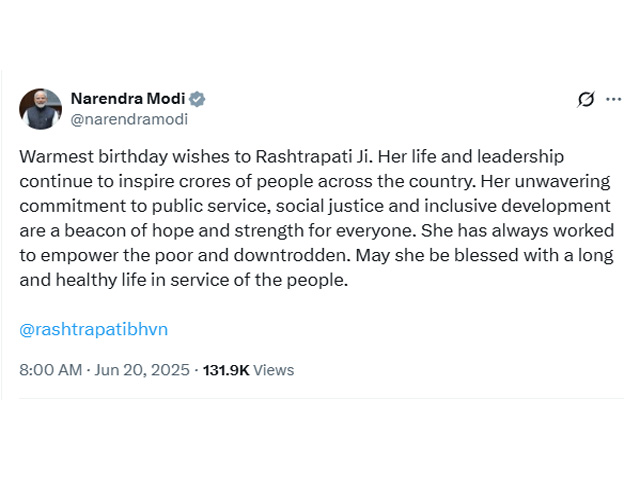This screenshot has width=640, height=480.
Task: Open the three-dot more options menu
Action: [x=614, y=99]
